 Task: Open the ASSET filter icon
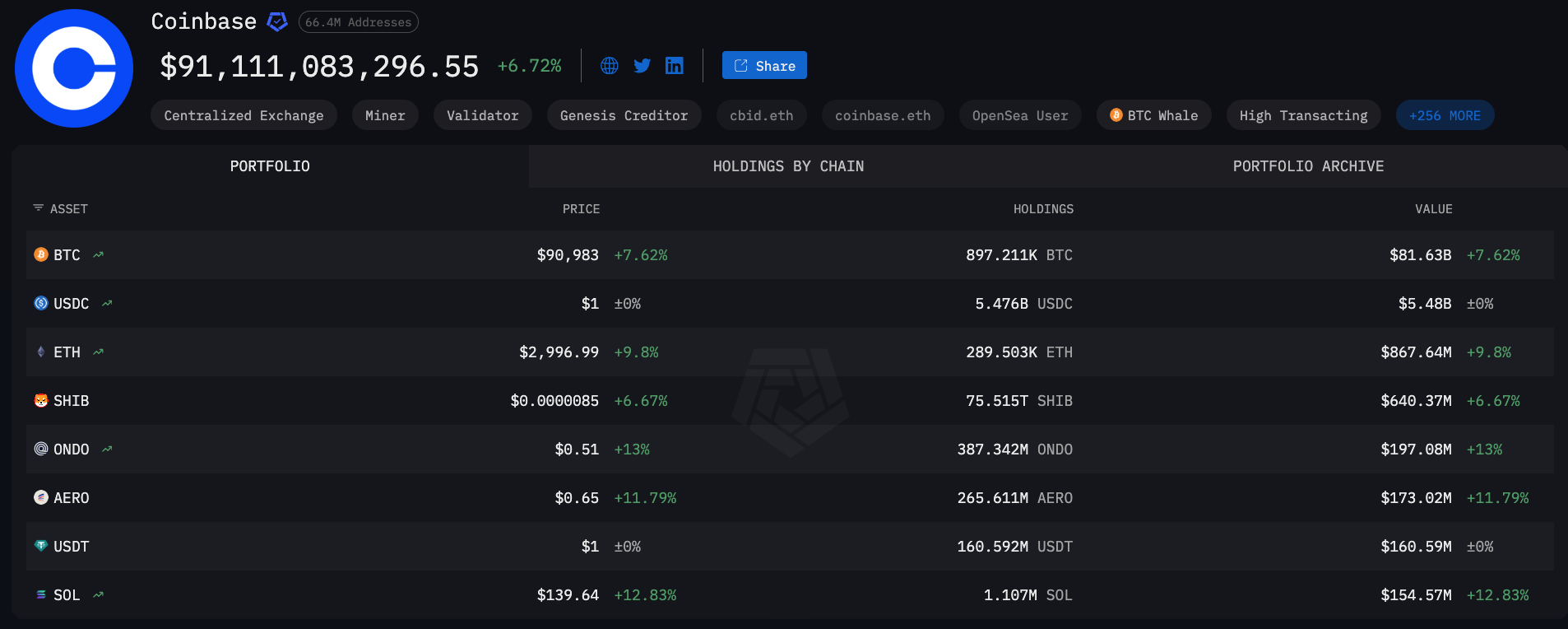[38, 208]
